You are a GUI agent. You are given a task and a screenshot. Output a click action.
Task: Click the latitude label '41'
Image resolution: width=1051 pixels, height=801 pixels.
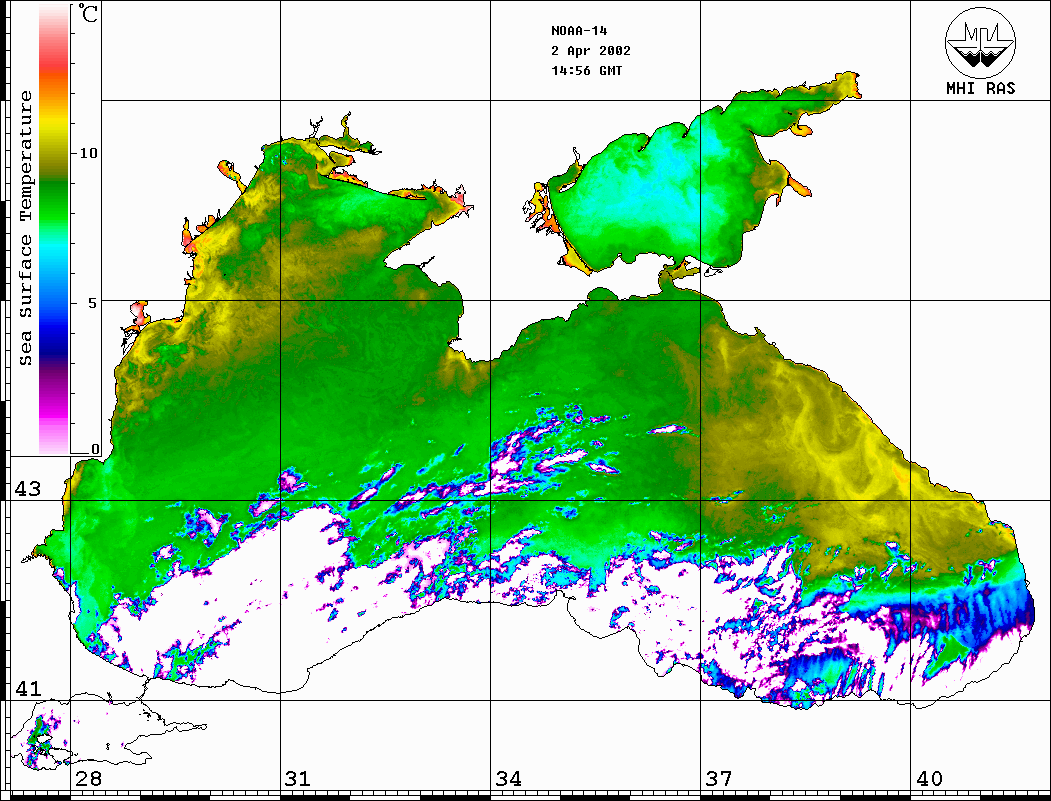[x=27, y=688]
